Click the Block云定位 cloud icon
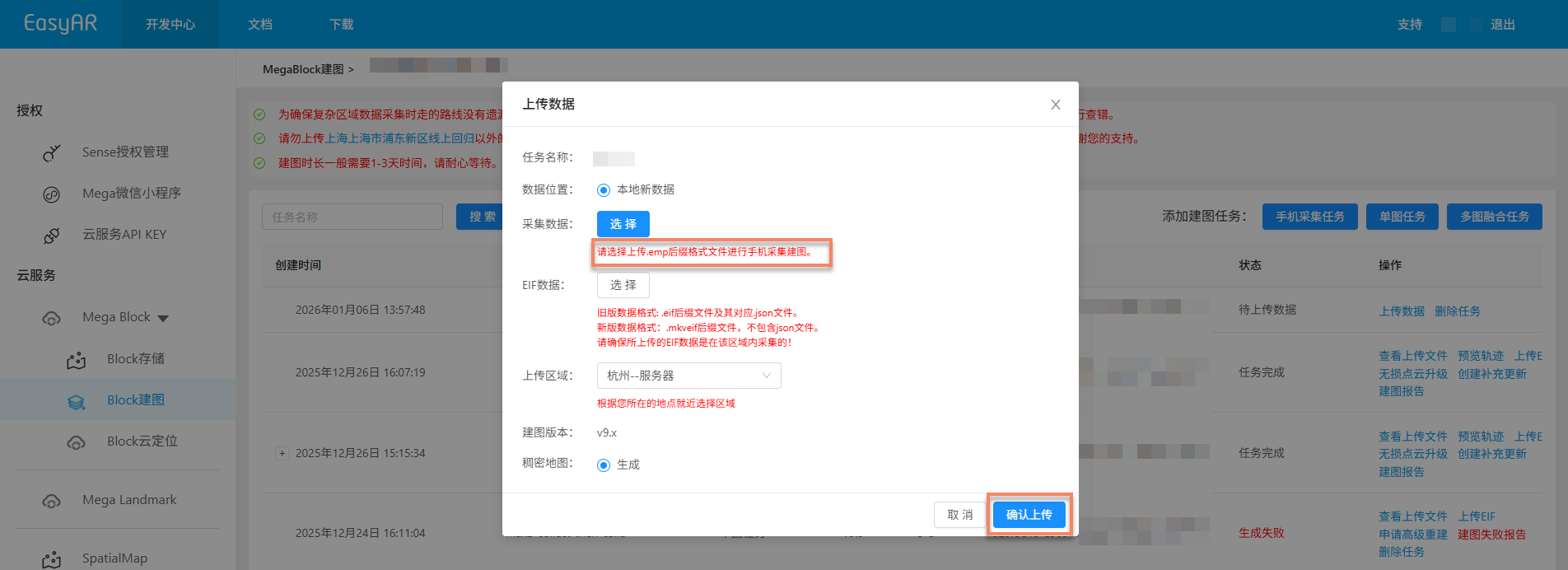 (77, 442)
